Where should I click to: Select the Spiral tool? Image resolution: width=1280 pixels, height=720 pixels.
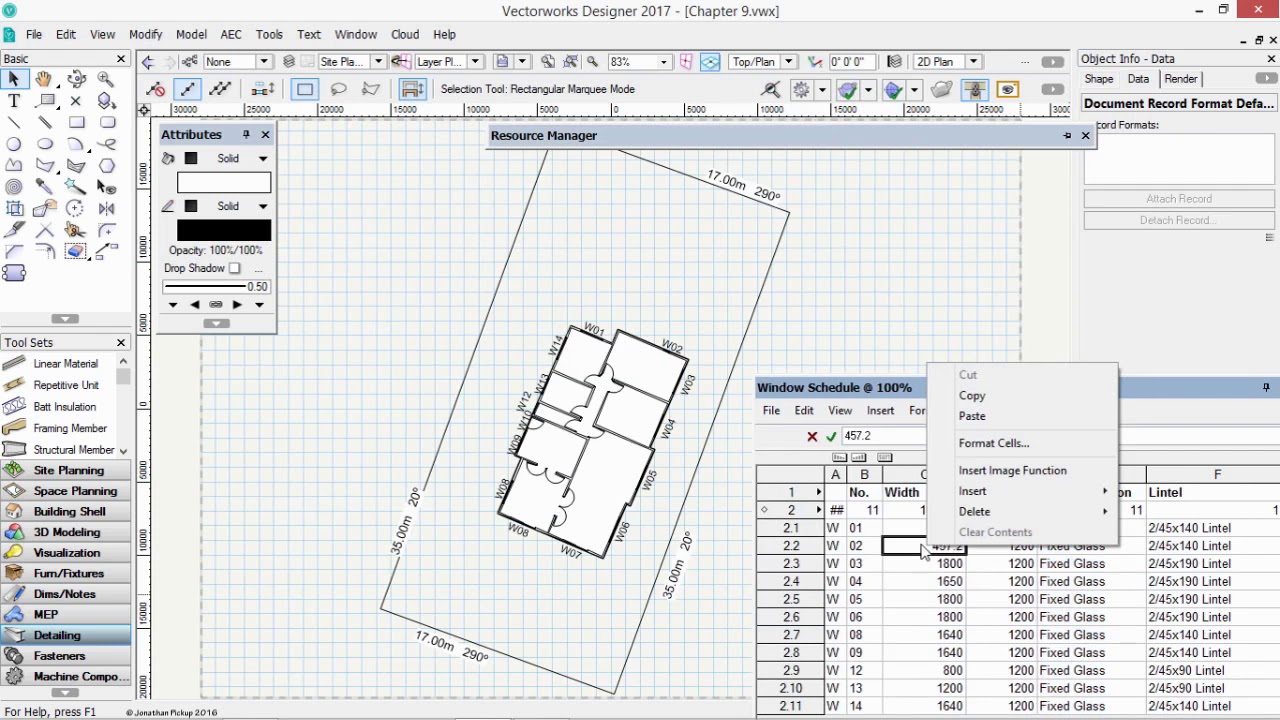14,187
